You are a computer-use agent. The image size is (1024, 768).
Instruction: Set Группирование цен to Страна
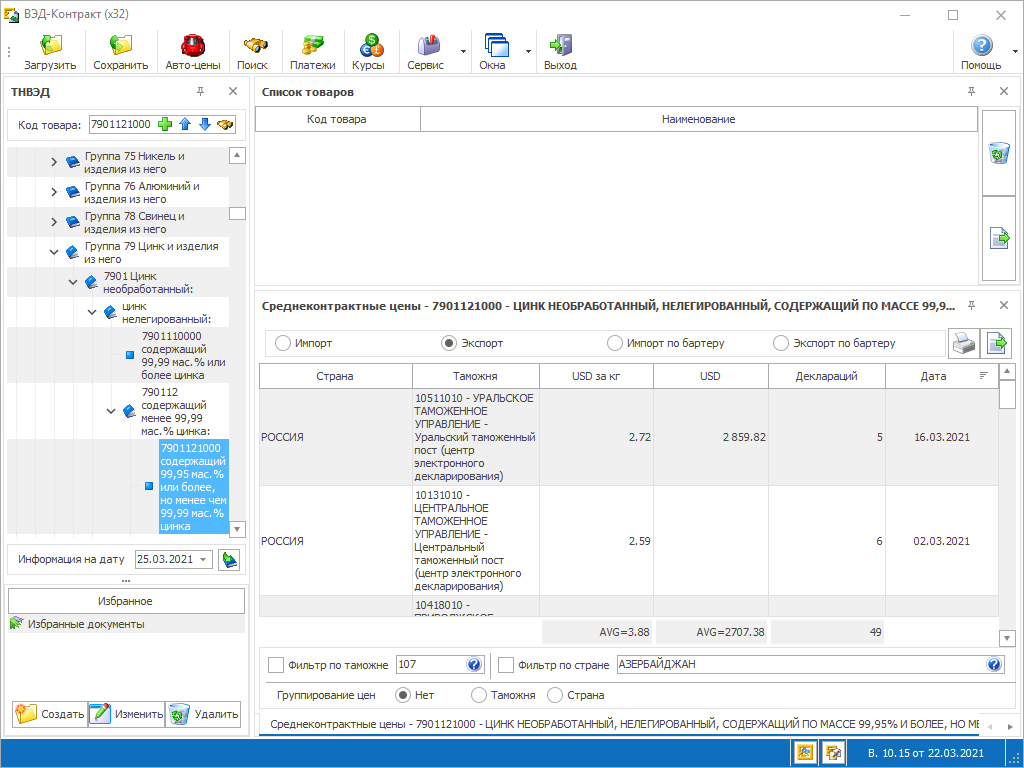555,696
